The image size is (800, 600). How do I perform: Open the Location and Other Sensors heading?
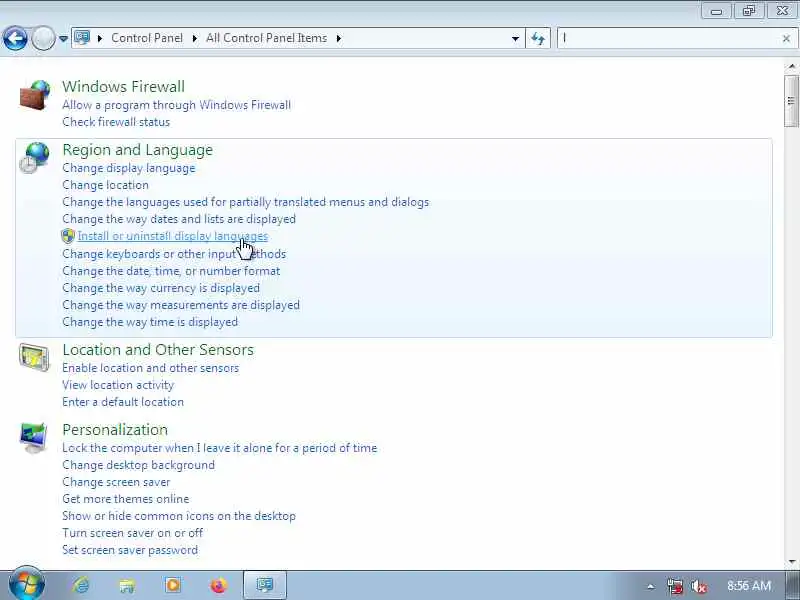pyautogui.click(x=158, y=349)
